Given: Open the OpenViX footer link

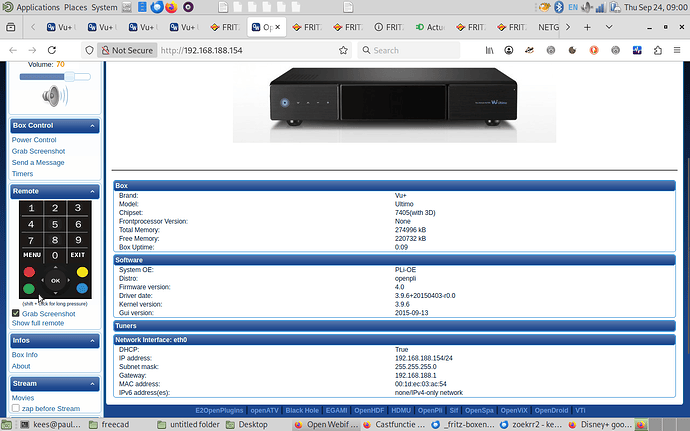Looking at the screenshot, I should [x=514, y=410].
